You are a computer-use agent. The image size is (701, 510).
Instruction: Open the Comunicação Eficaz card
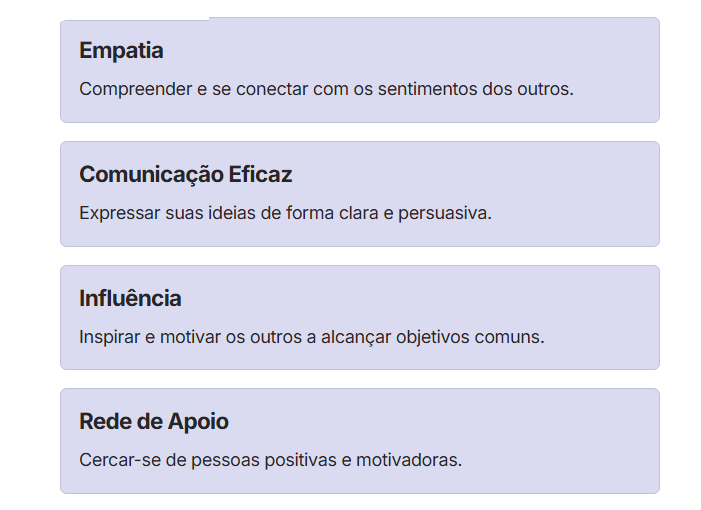(x=360, y=194)
